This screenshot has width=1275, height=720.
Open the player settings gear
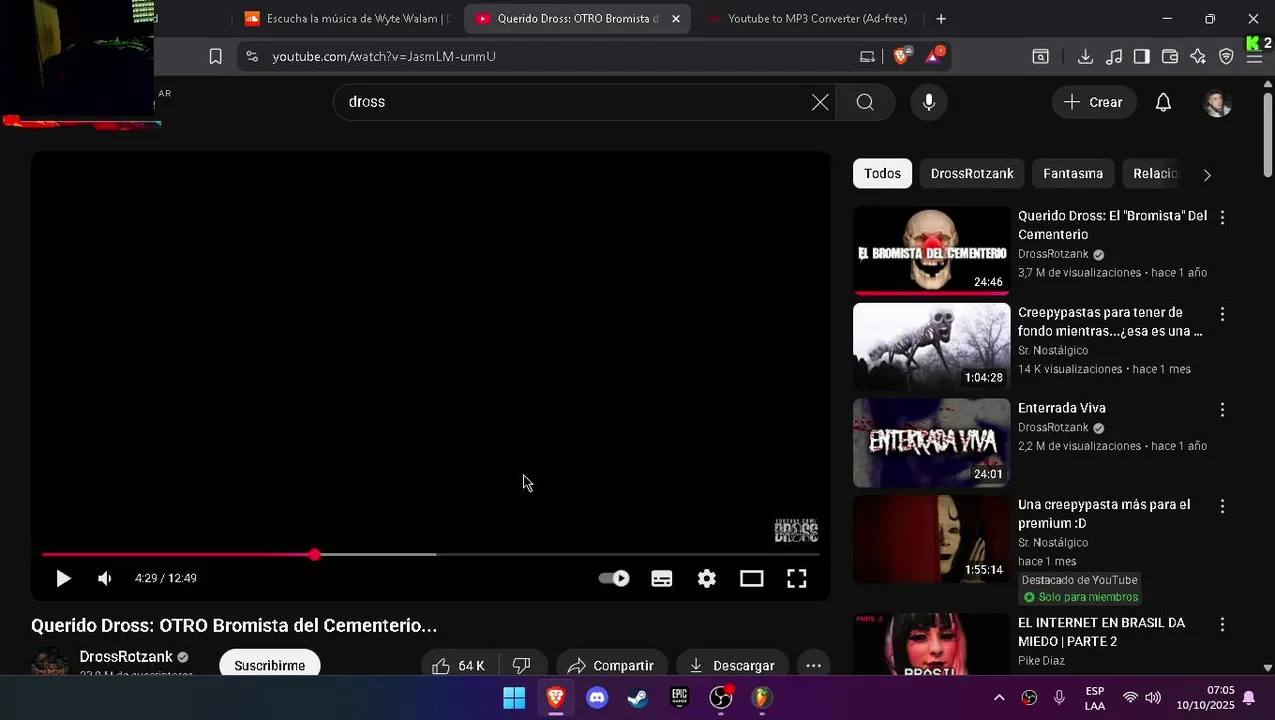[x=707, y=578]
